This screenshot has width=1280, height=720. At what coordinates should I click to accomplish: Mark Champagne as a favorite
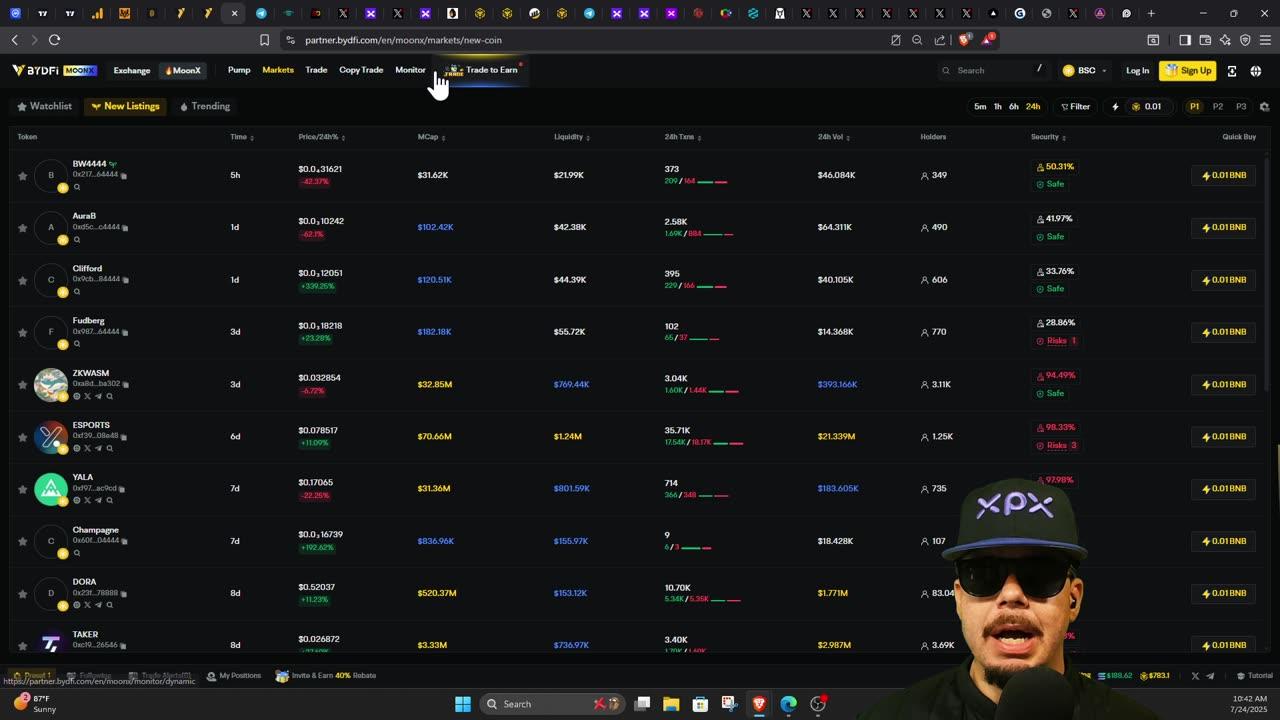coord(22,541)
